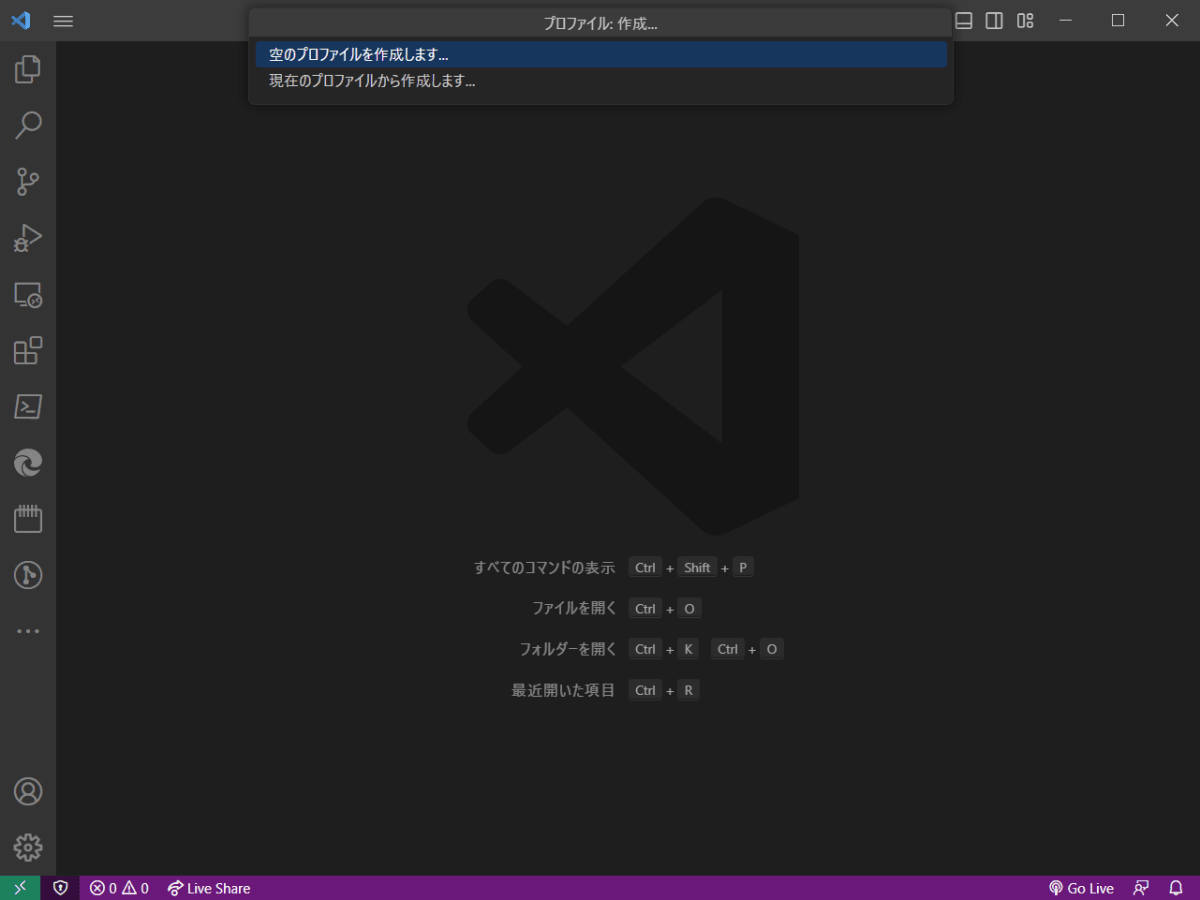
Task: Open the Accounts menu
Action: pos(28,791)
